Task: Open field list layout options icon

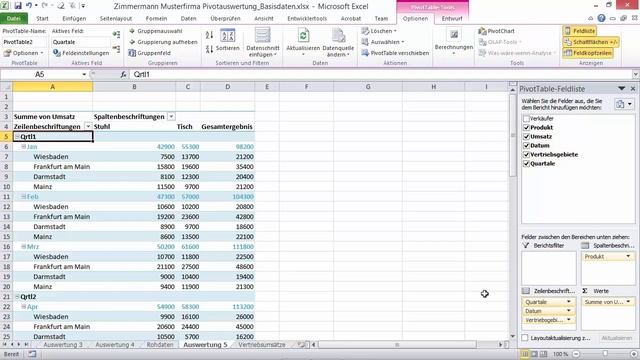Action: click(624, 104)
